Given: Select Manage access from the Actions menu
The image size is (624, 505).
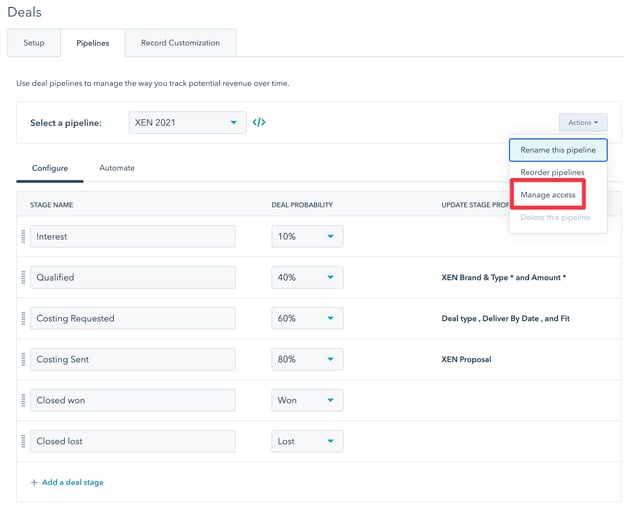Looking at the screenshot, I should coord(548,195).
